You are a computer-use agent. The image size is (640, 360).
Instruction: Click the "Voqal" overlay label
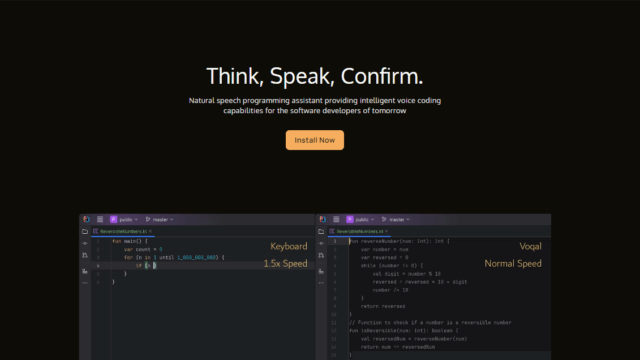point(530,247)
